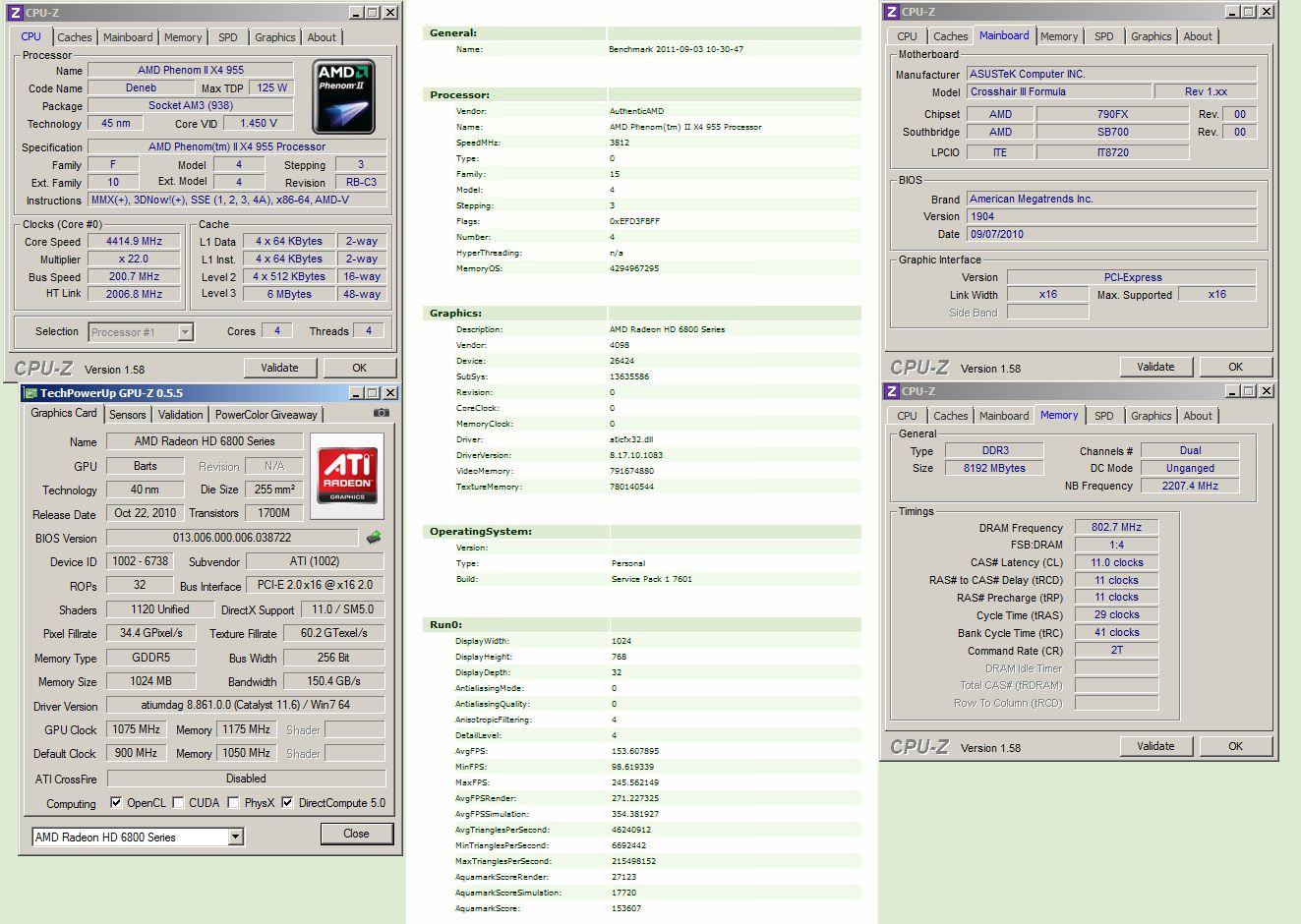The image size is (1301, 924).
Task: Open Caches tab in Memory window
Action: 950,416
